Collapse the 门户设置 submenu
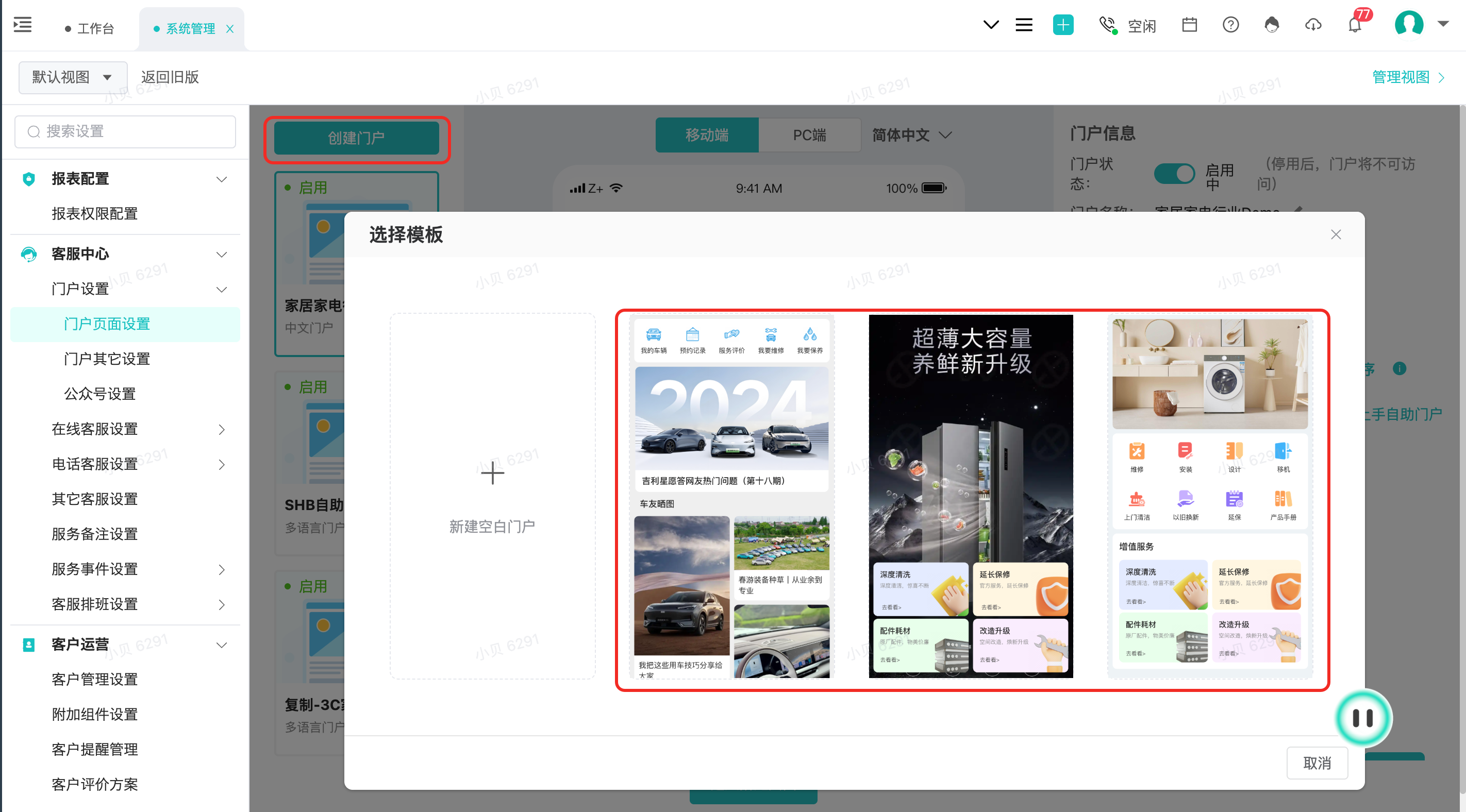Image resolution: width=1466 pixels, height=812 pixels. pos(221,290)
